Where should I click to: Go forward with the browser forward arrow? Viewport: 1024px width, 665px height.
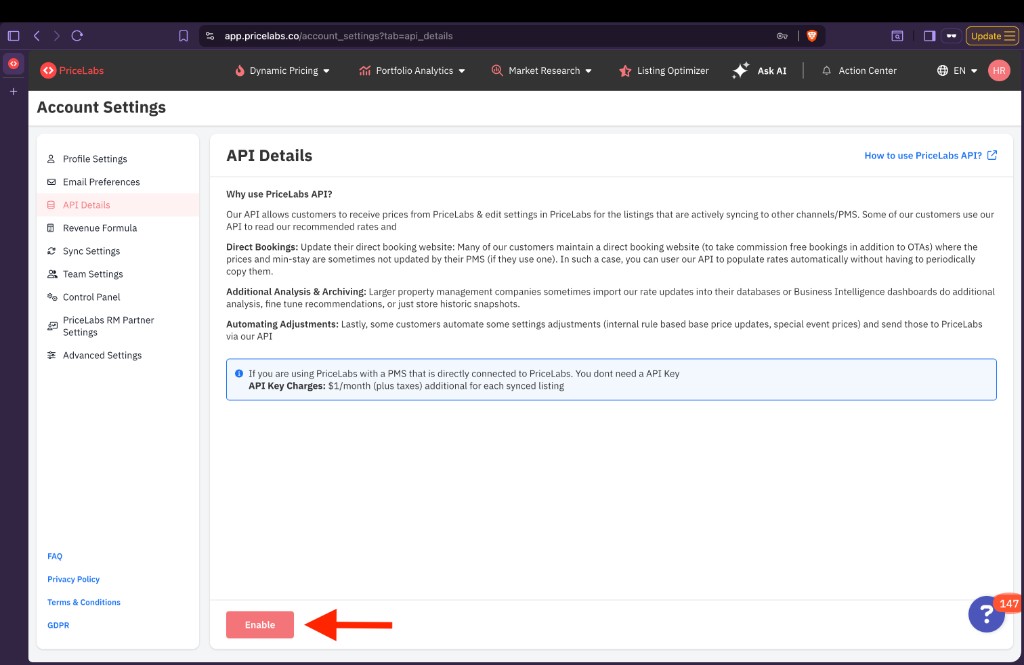57,36
